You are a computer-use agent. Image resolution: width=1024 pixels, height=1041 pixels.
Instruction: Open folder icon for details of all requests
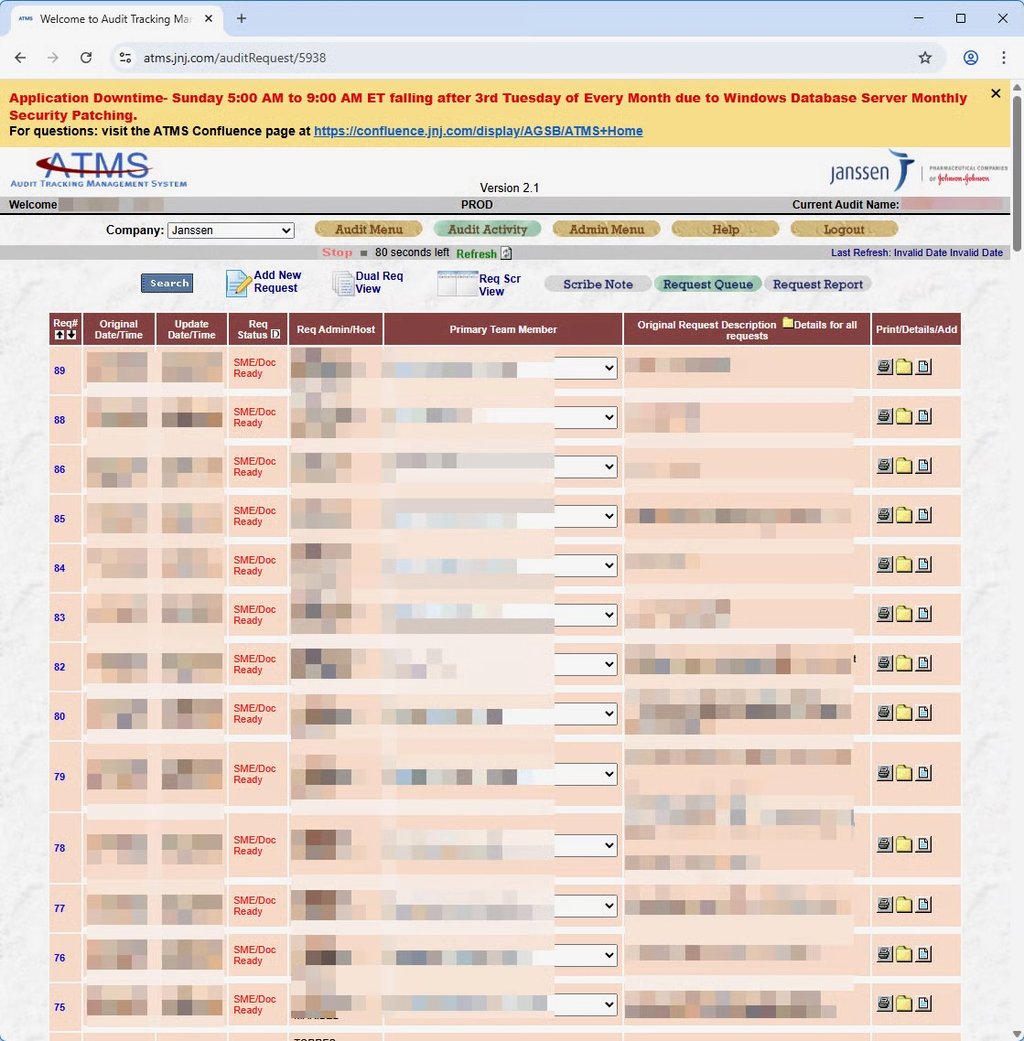(x=788, y=323)
